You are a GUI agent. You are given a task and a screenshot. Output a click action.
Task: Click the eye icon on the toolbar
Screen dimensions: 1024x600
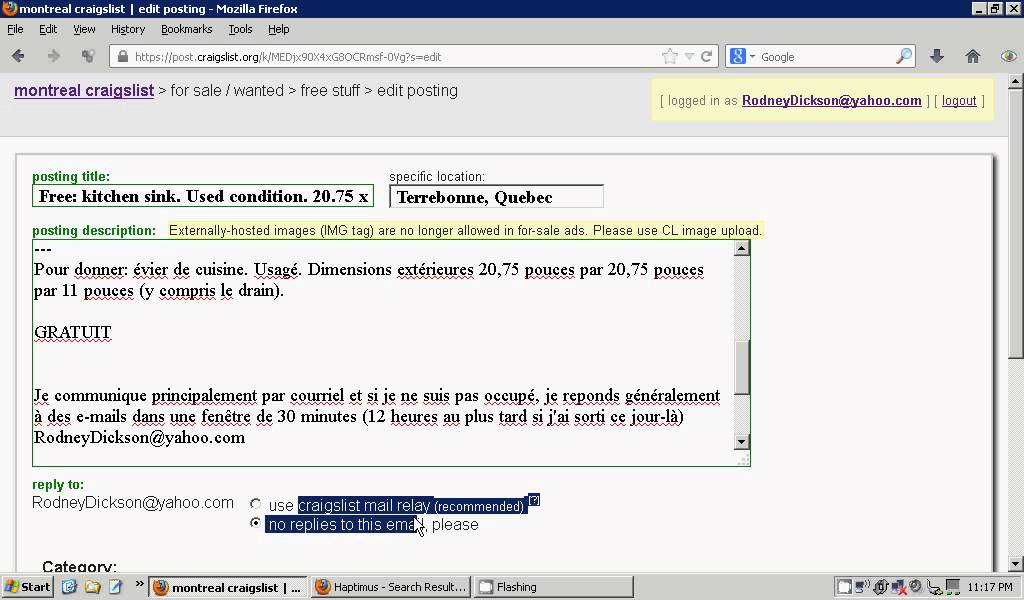(1009, 56)
